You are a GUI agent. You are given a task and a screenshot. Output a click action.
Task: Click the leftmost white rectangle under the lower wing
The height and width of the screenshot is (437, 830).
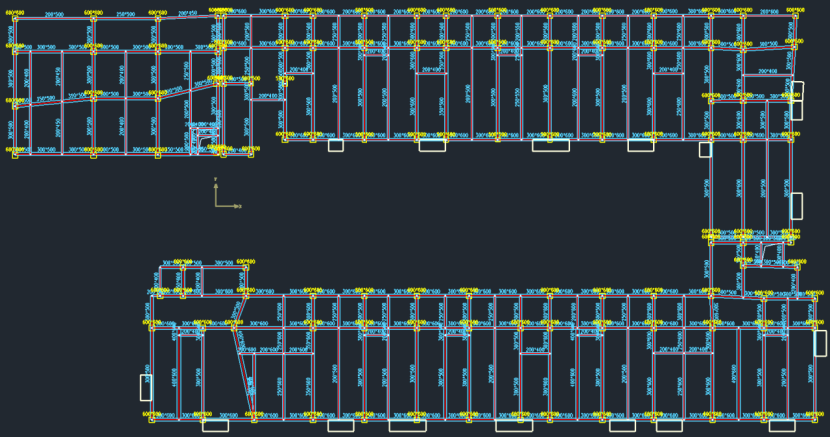pyautogui.click(x=215, y=425)
